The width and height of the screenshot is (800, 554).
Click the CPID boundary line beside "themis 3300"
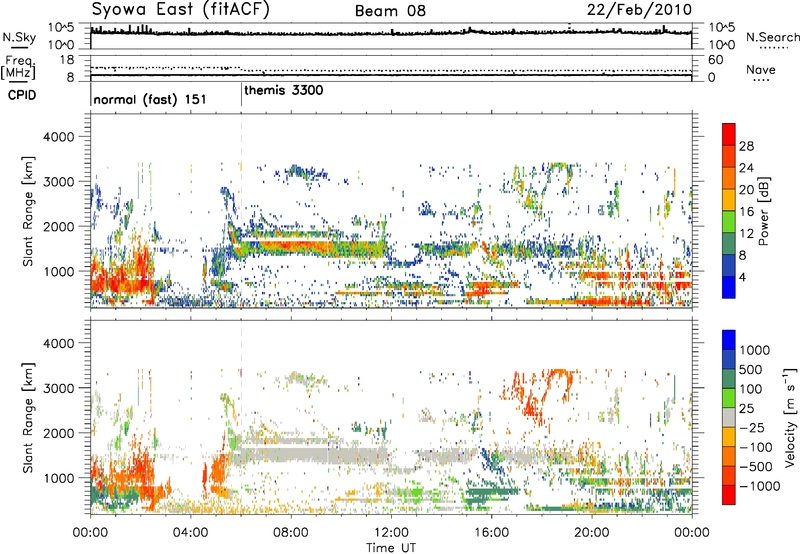click(241, 93)
